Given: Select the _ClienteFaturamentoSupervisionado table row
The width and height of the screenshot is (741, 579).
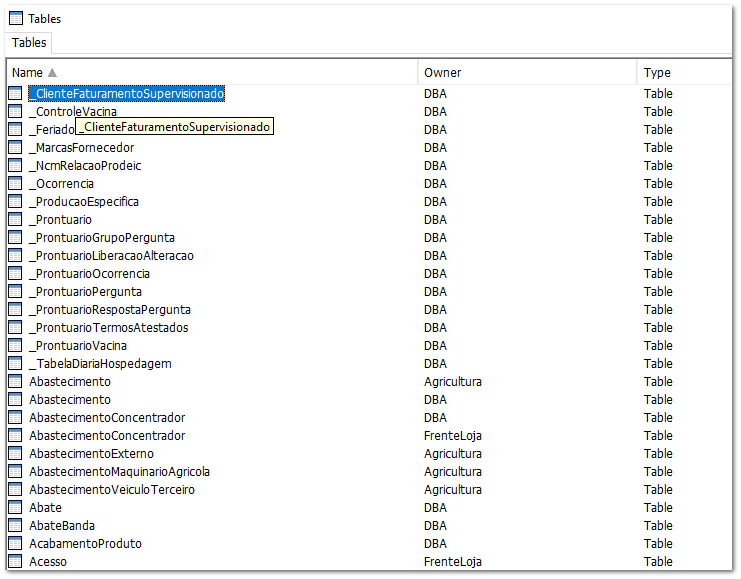Looking at the screenshot, I should (x=126, y=94).
